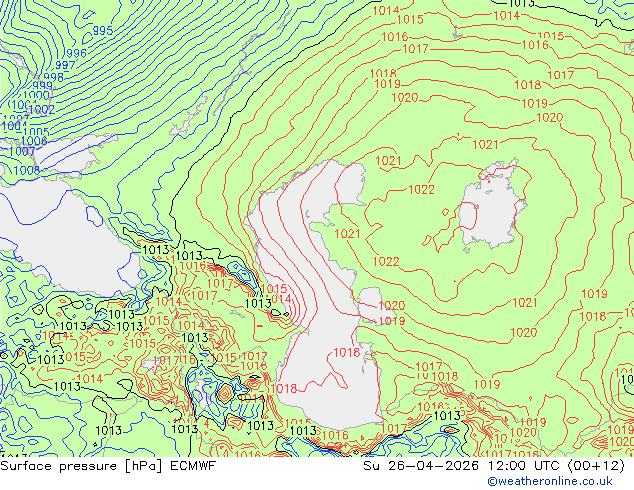Click the blue 999 isobar label

click(x=42, y=86)
